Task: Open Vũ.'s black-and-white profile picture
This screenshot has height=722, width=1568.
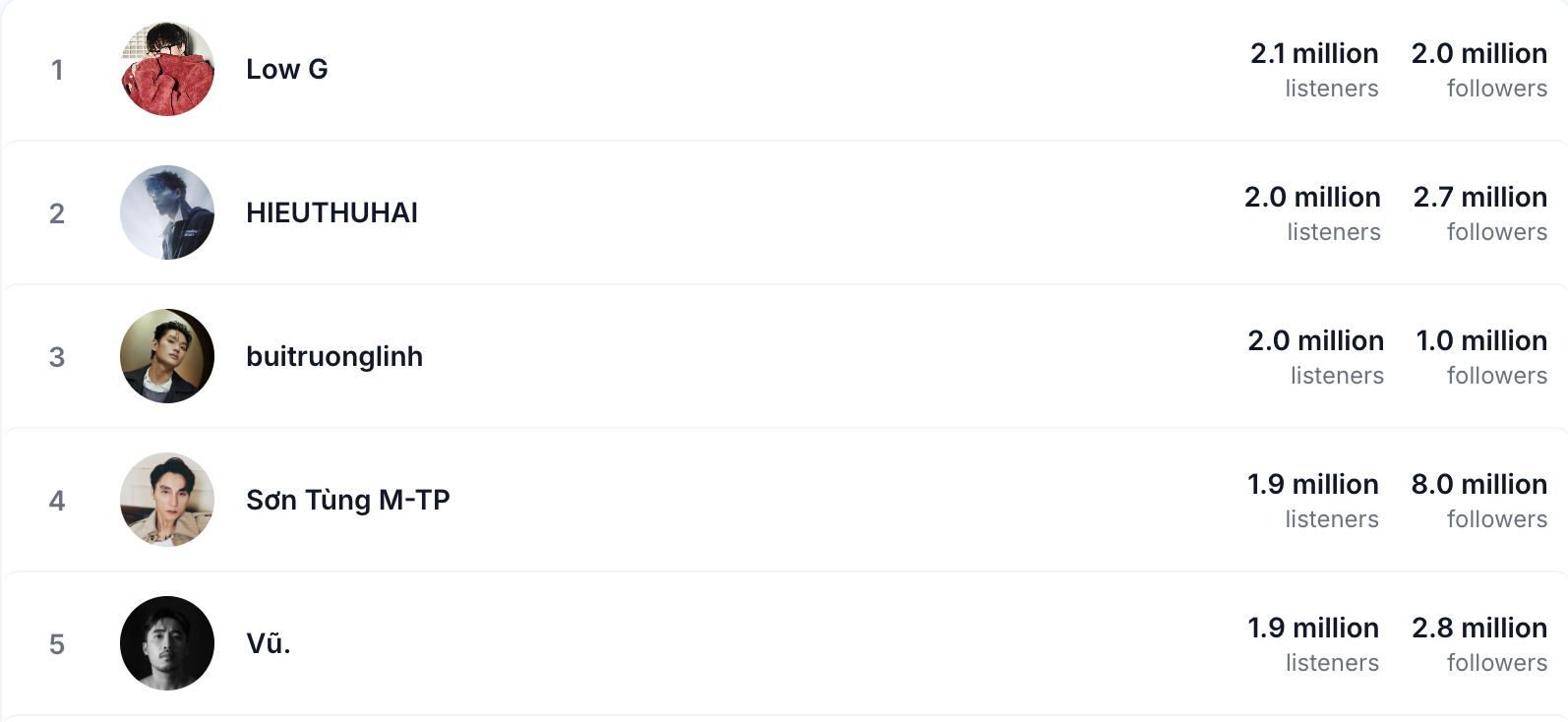Action: [x=167, y=643]
